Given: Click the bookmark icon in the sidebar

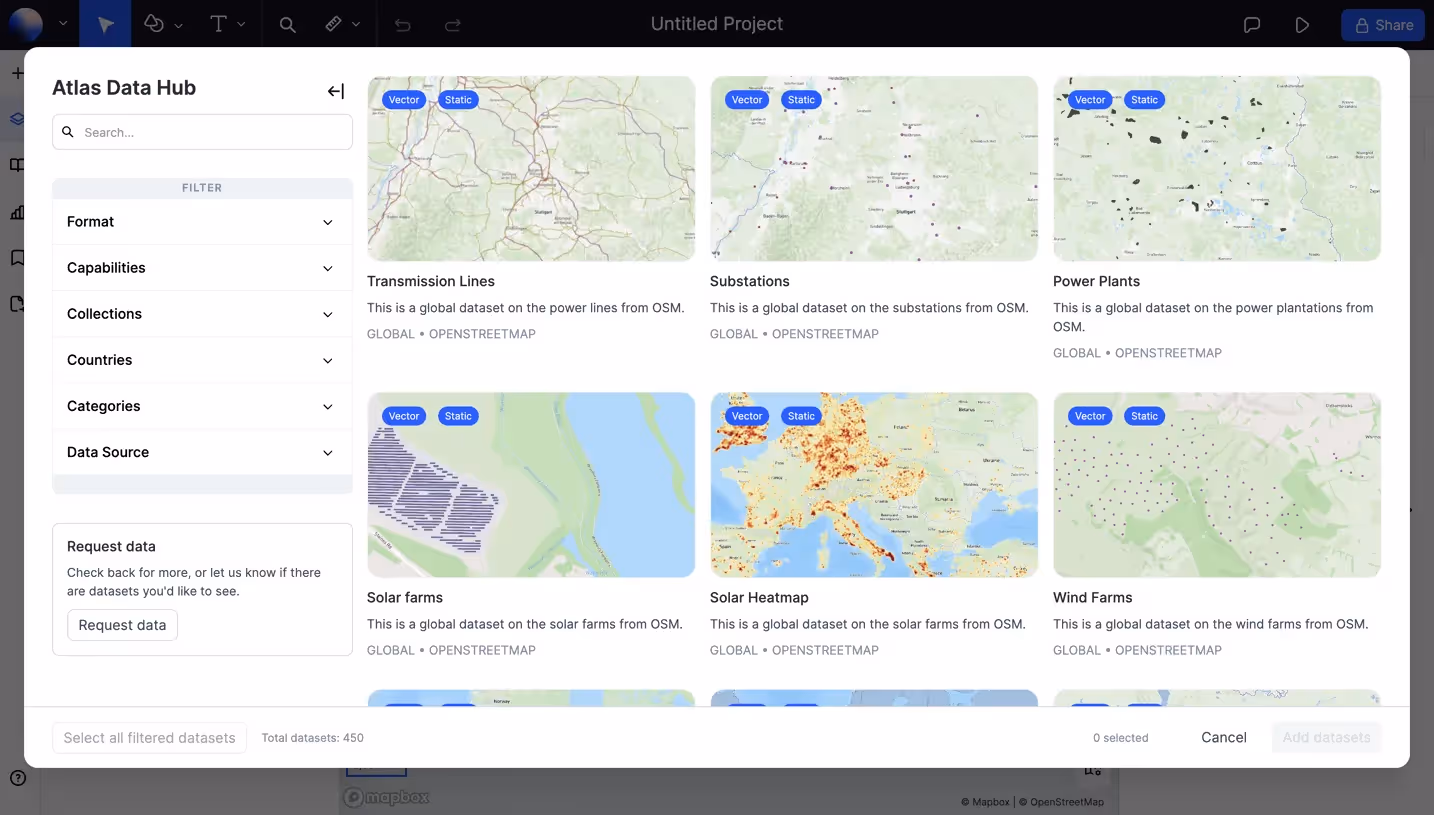Looking at the screenshot, I should [16, 257].
